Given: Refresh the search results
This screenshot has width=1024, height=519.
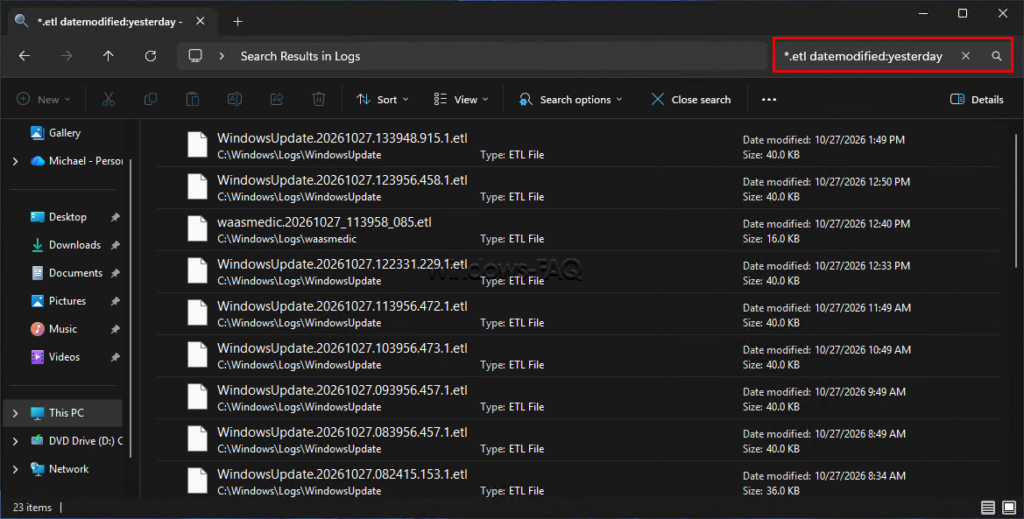Looking at the screenshot, I should pos(150,56).
